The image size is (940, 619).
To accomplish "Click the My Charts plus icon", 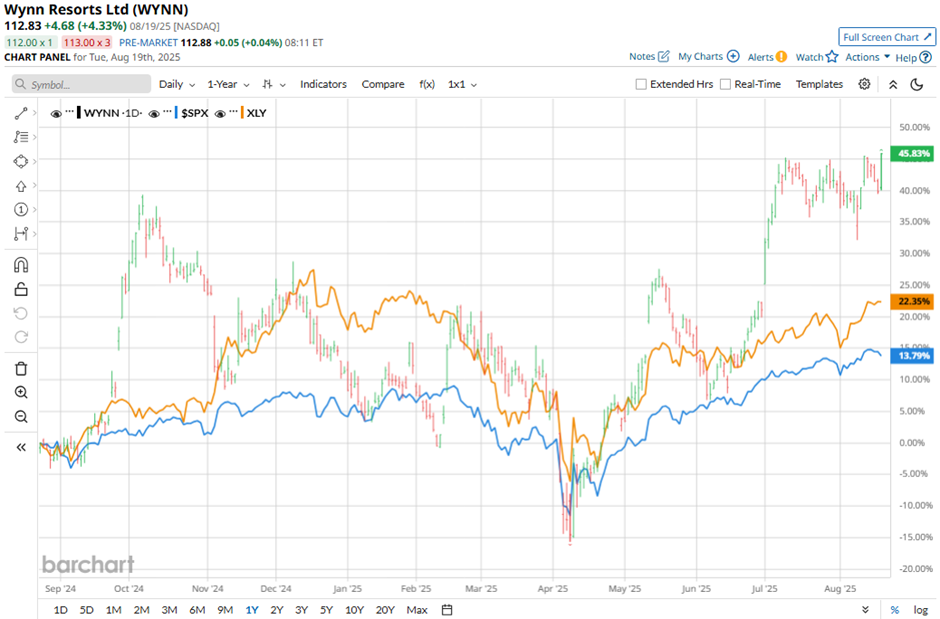I will coord(733,56).
